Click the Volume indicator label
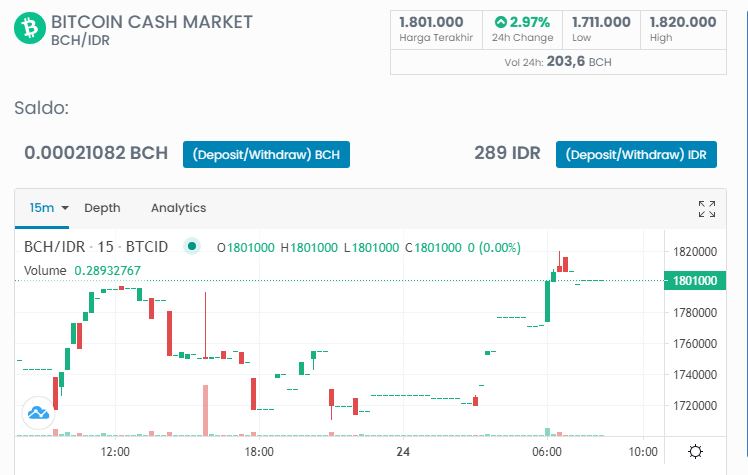The width and height of the screenshot is (748, 475). coord(45,270)
